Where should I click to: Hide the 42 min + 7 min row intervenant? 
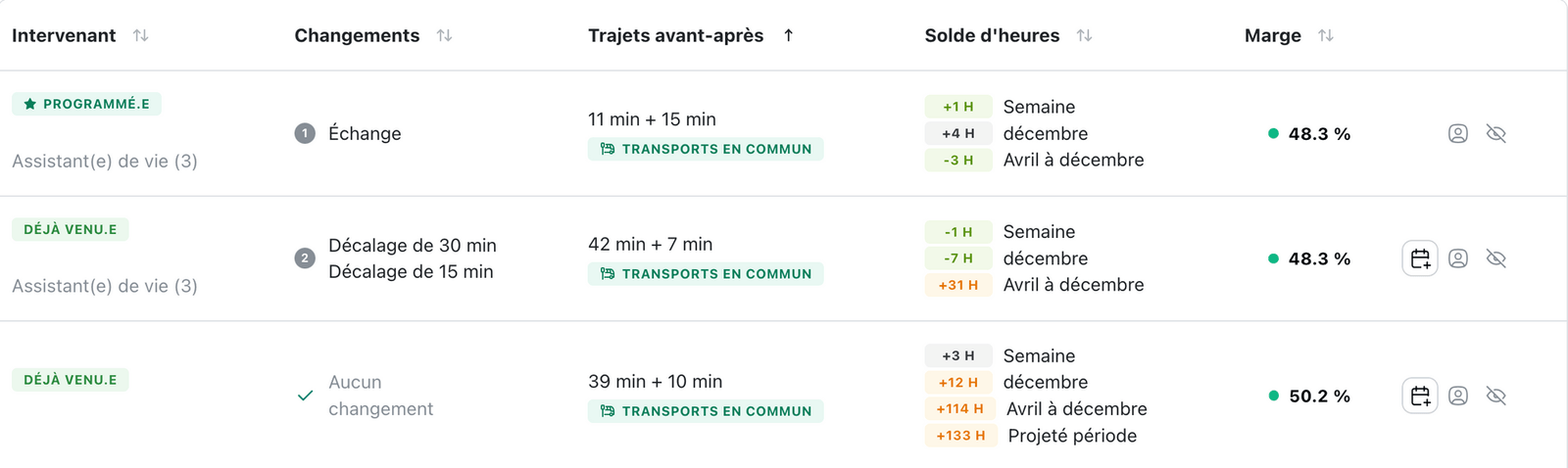(1496, 258)
